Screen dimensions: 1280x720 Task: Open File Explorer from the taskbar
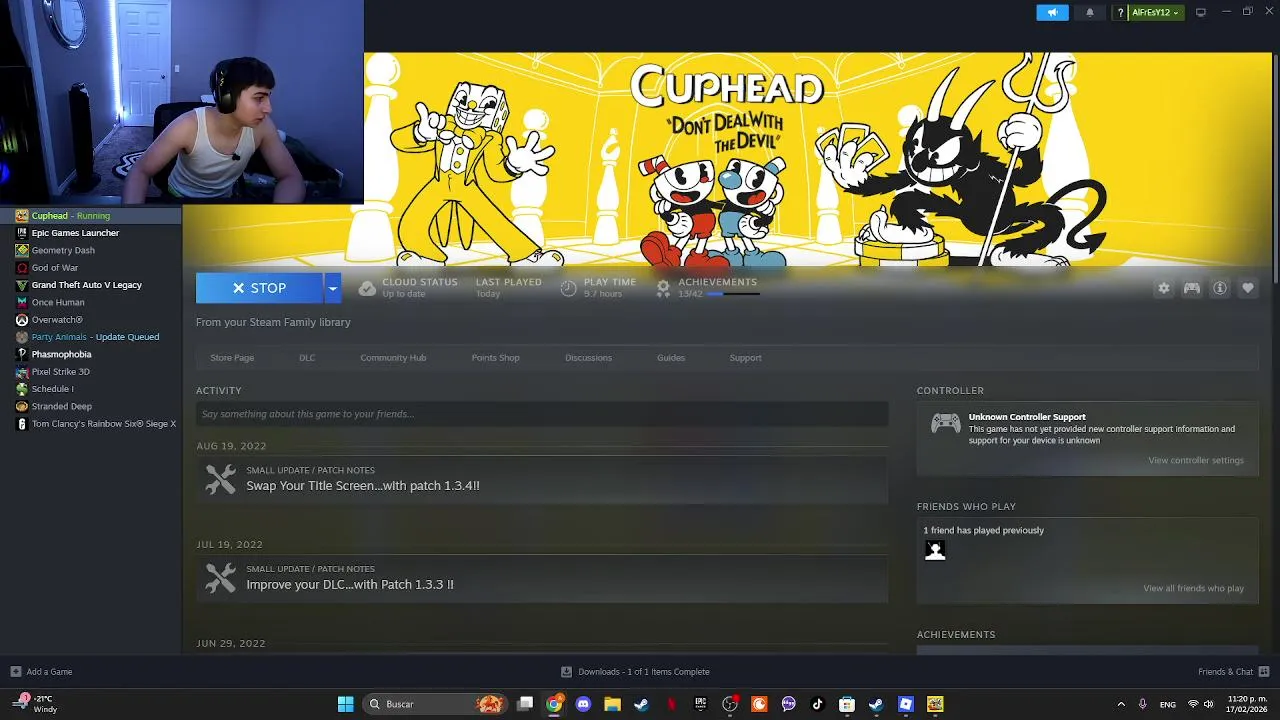click(x=612, y=704)
